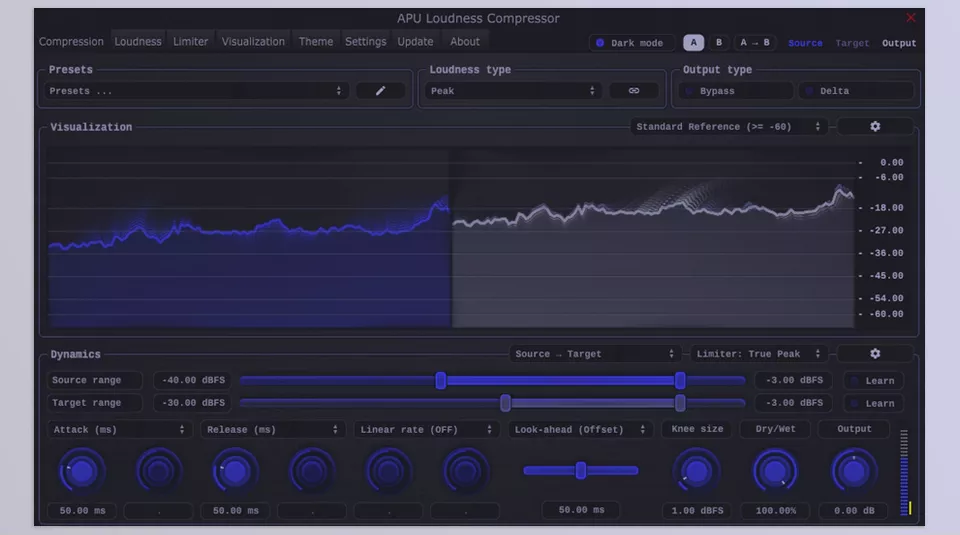Image resolution: width=960 pixels, height=535 pixels.
Task: Click the edit presets pencil icon
Action: point(380,91)
